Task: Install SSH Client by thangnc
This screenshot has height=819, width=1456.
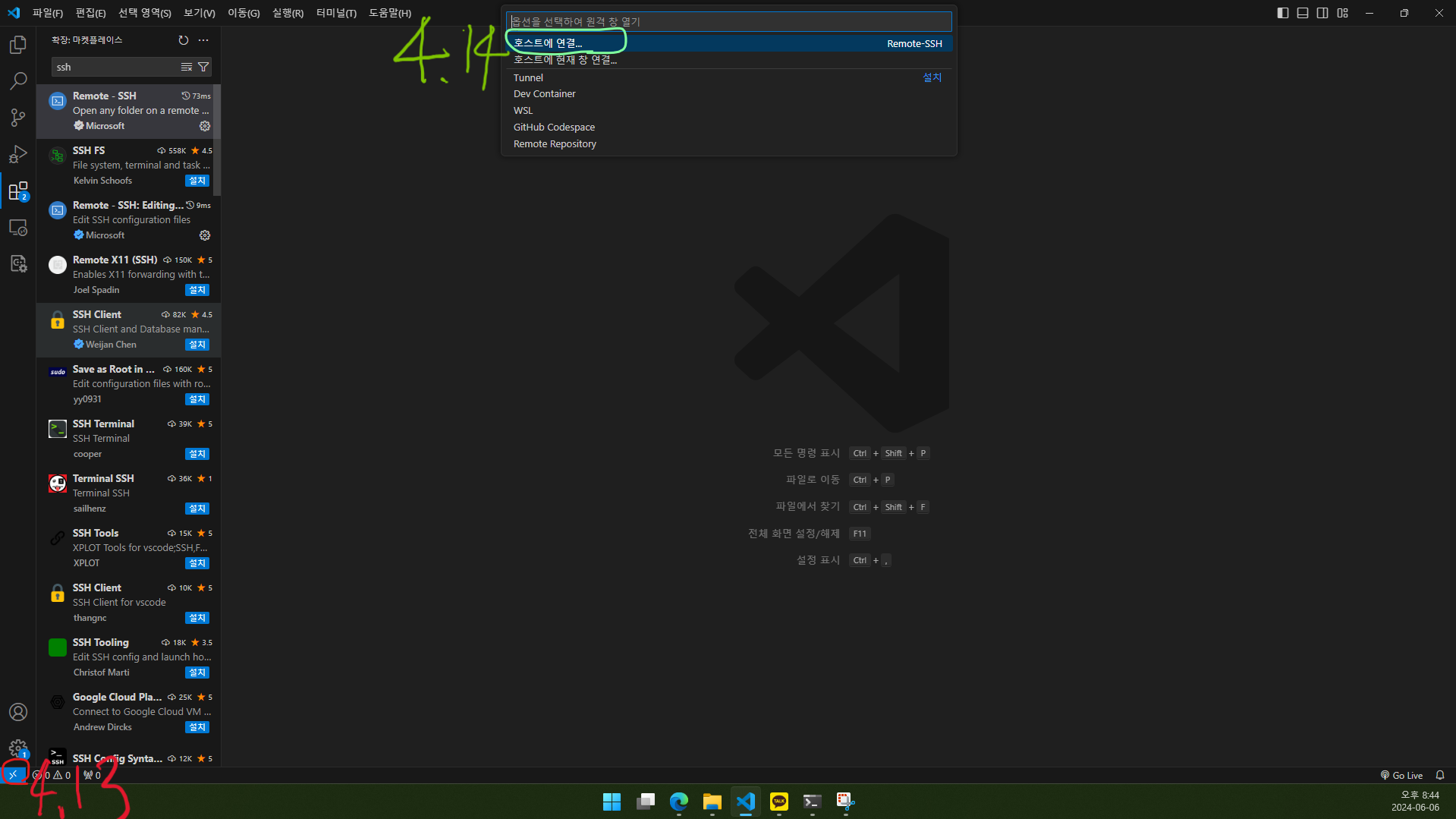Action: 197,618
